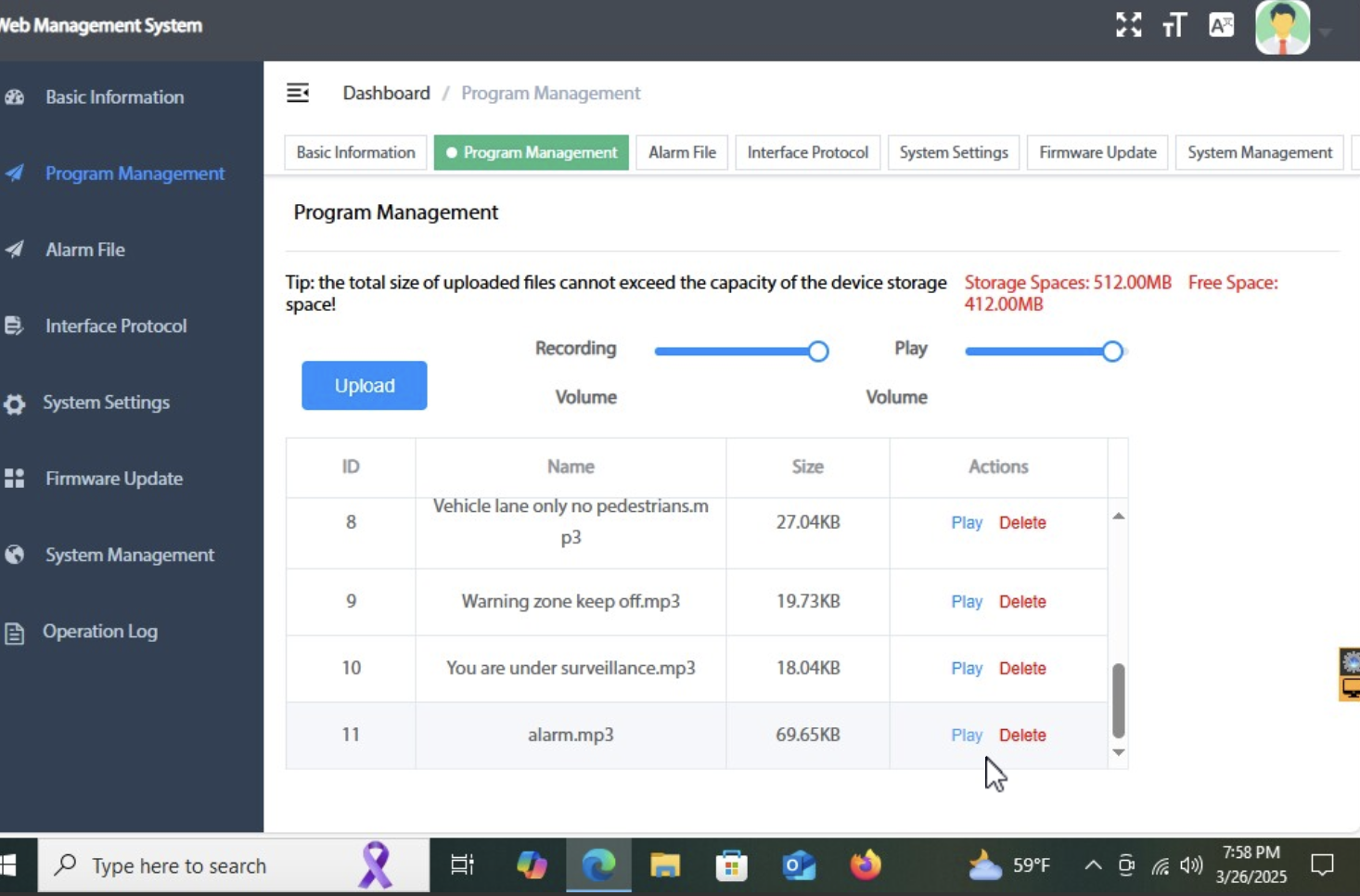Open Alarm File in the sidebar

coord(85,250)
